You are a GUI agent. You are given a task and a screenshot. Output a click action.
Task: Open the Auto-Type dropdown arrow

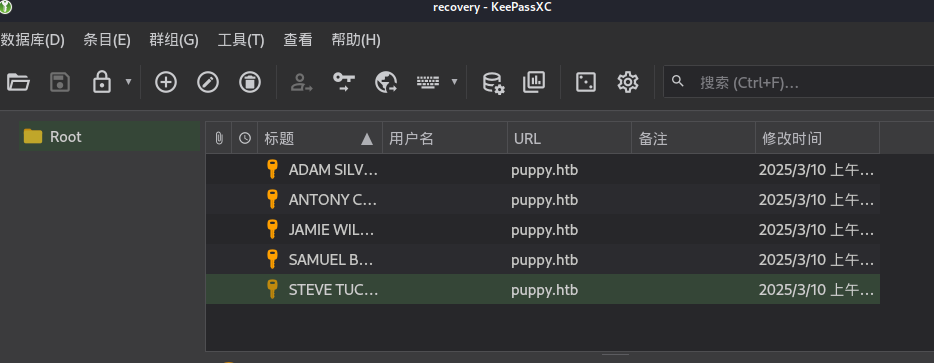(x=454, y=82)
